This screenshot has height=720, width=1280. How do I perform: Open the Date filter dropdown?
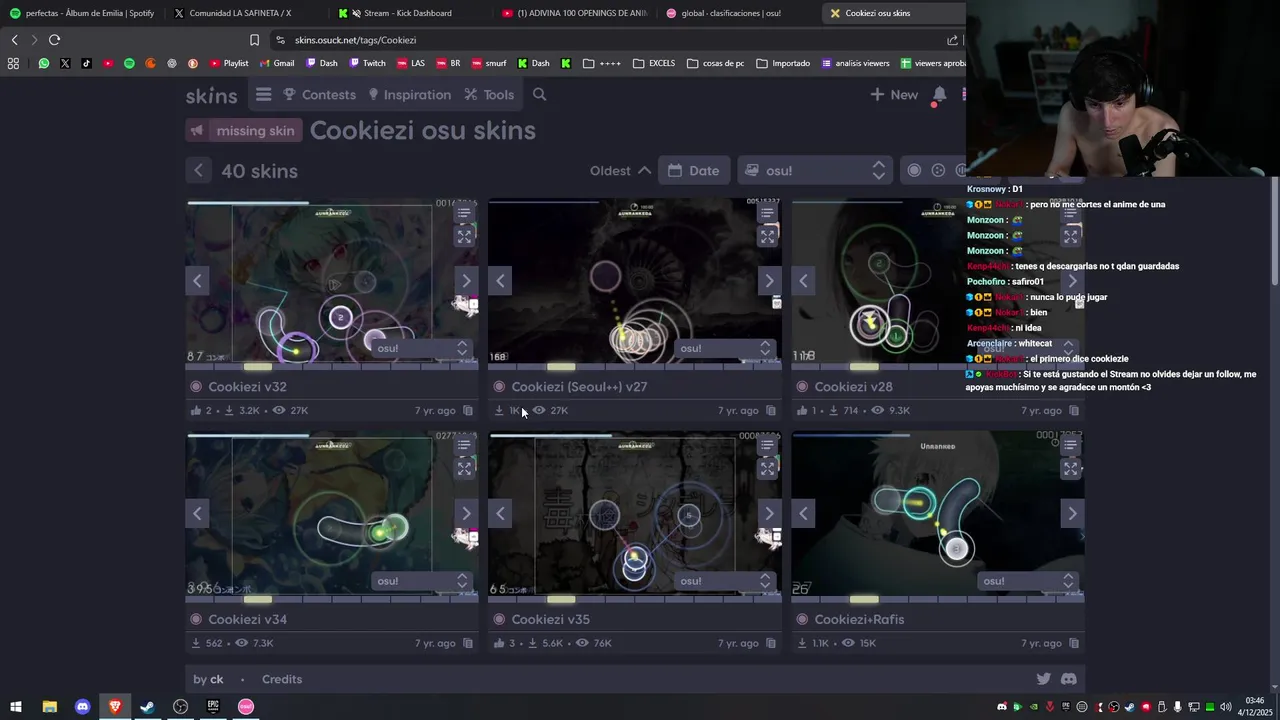[x=694, y=170]
